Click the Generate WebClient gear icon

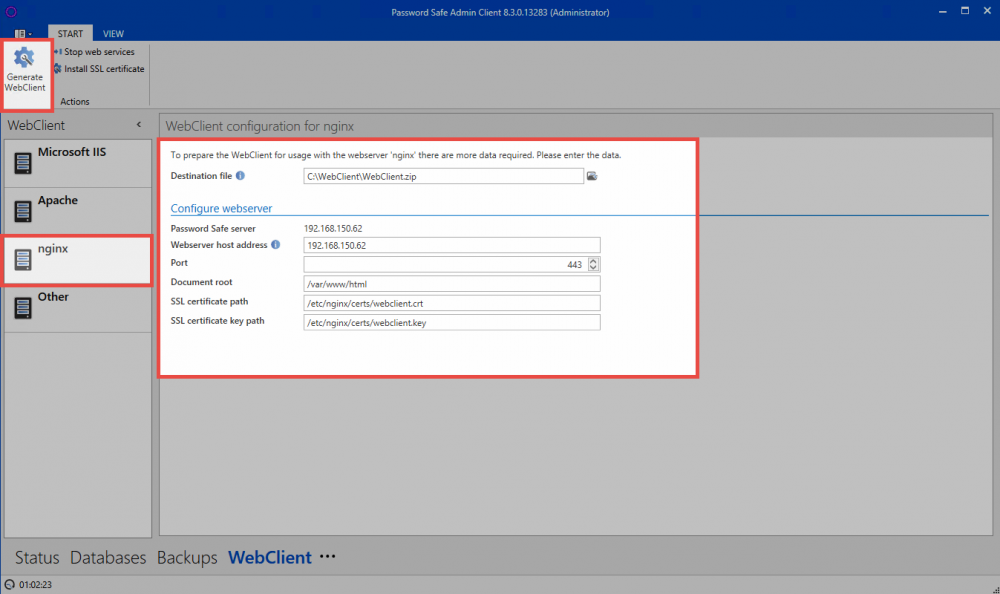24,58
